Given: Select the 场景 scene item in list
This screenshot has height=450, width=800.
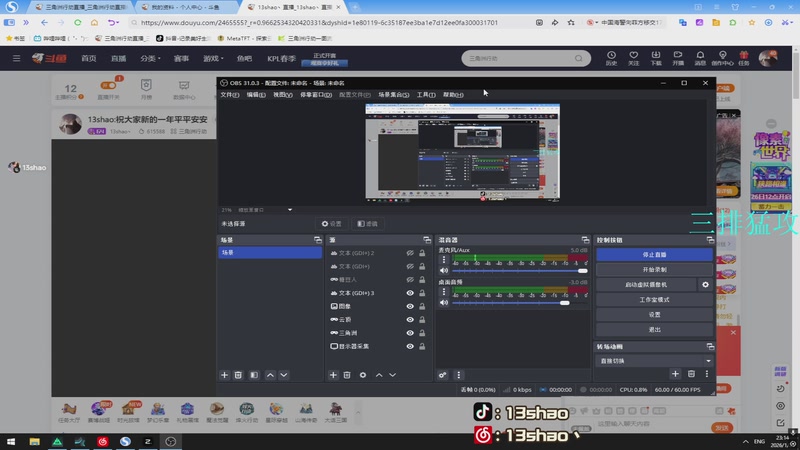Looking at the screenshot, I should [x=270, y=253].
